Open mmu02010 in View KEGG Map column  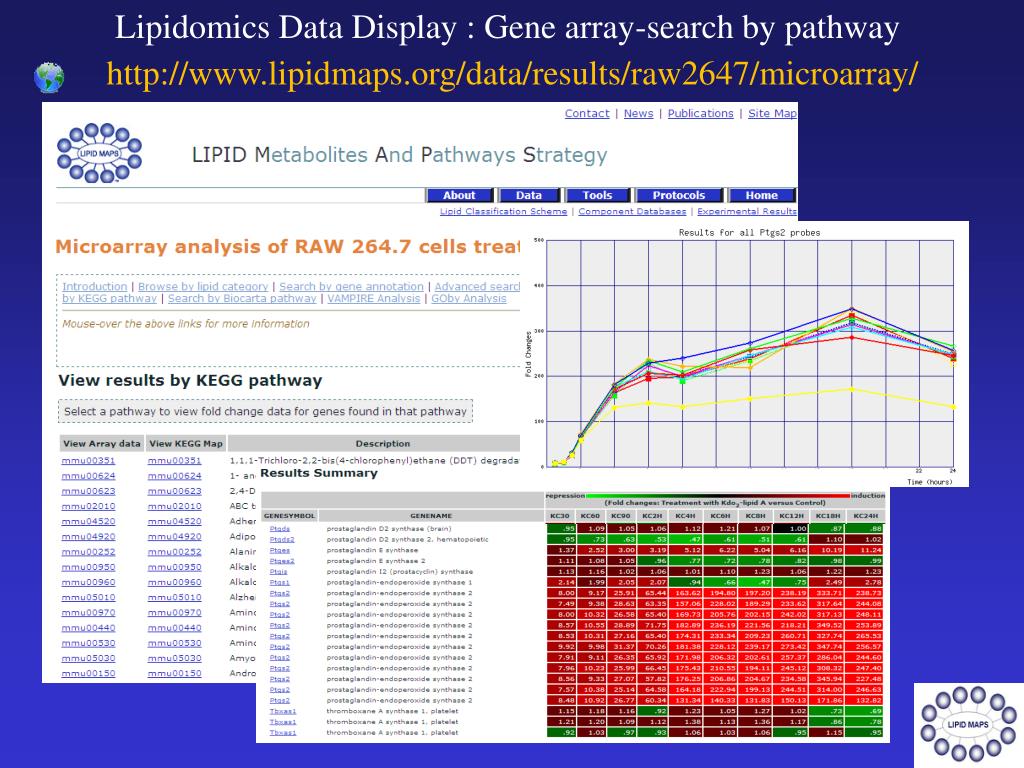174,506
